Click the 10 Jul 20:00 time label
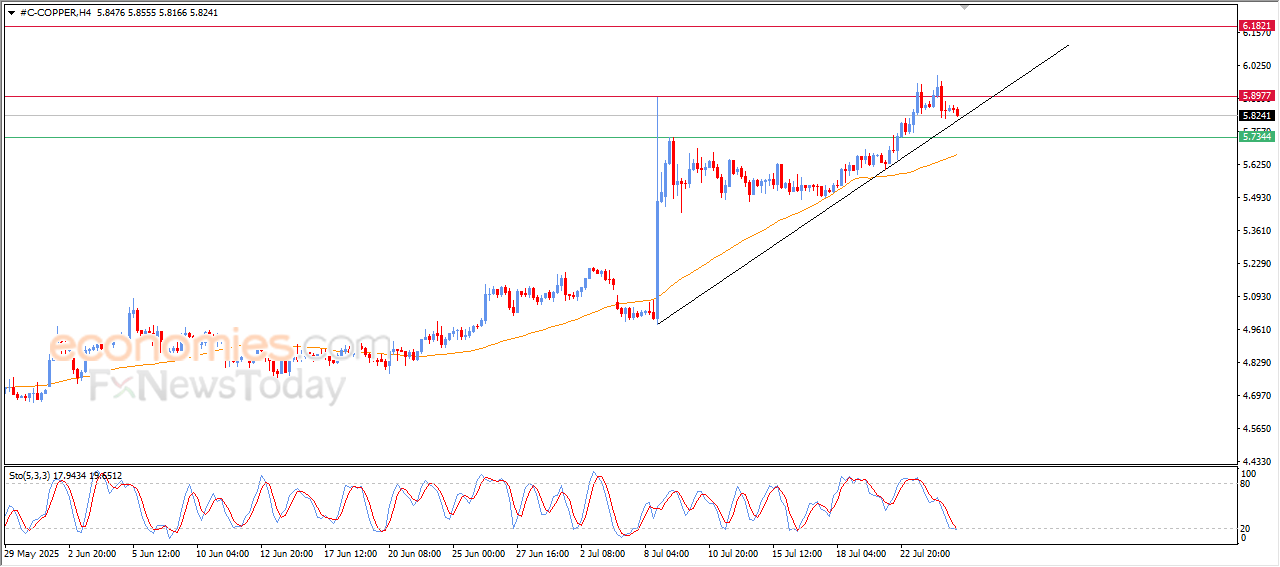 pos(734,552)
